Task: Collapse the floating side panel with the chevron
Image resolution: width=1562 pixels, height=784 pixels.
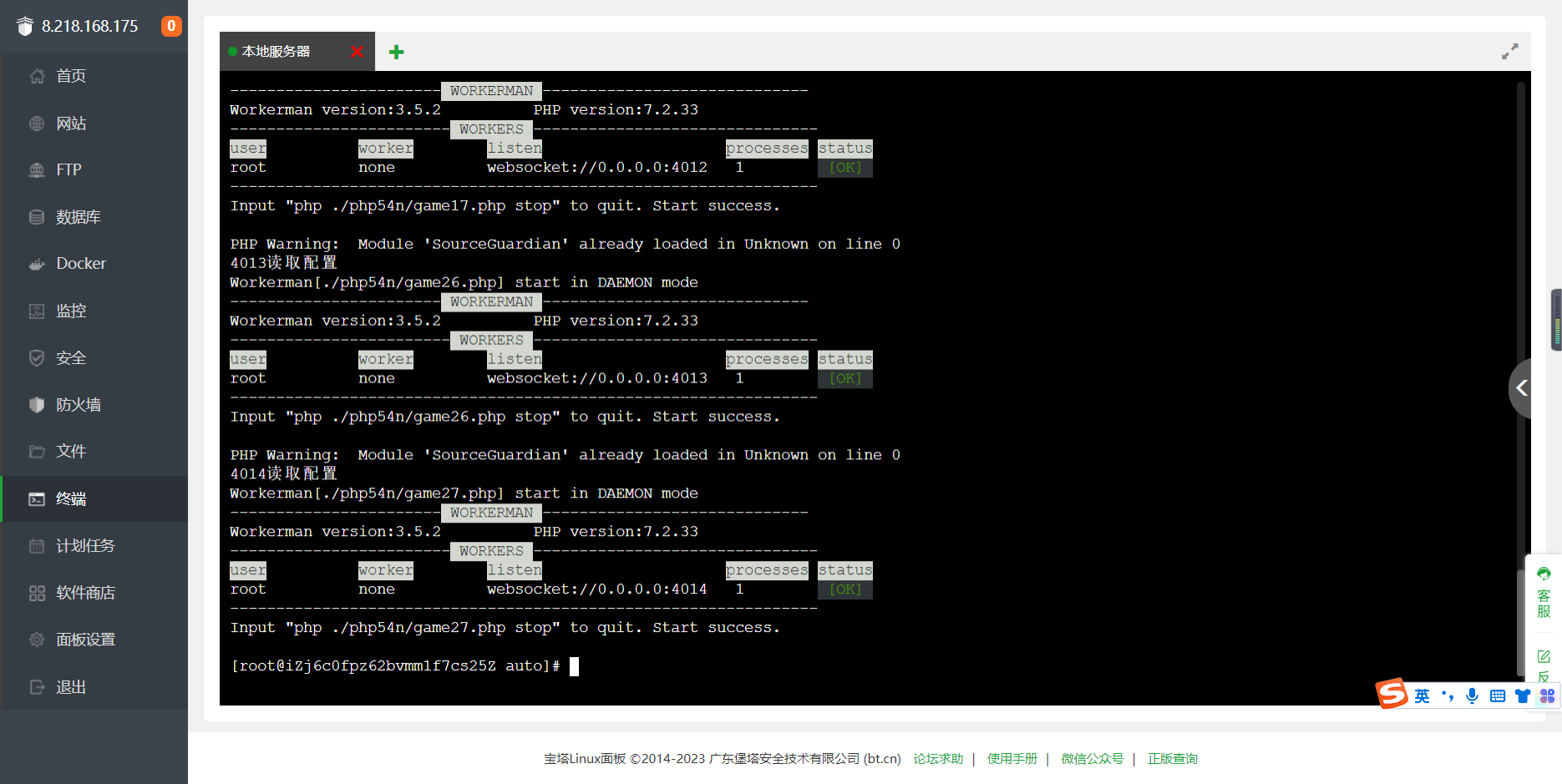Action: (x=1524, y=387)
